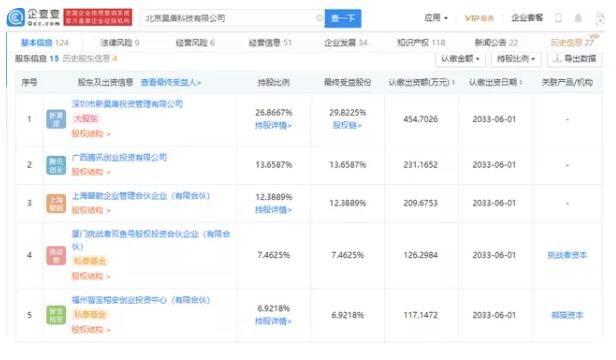Sort by 认缴出资日期 column arrows
616x360 pixels.
click(521, 83)
